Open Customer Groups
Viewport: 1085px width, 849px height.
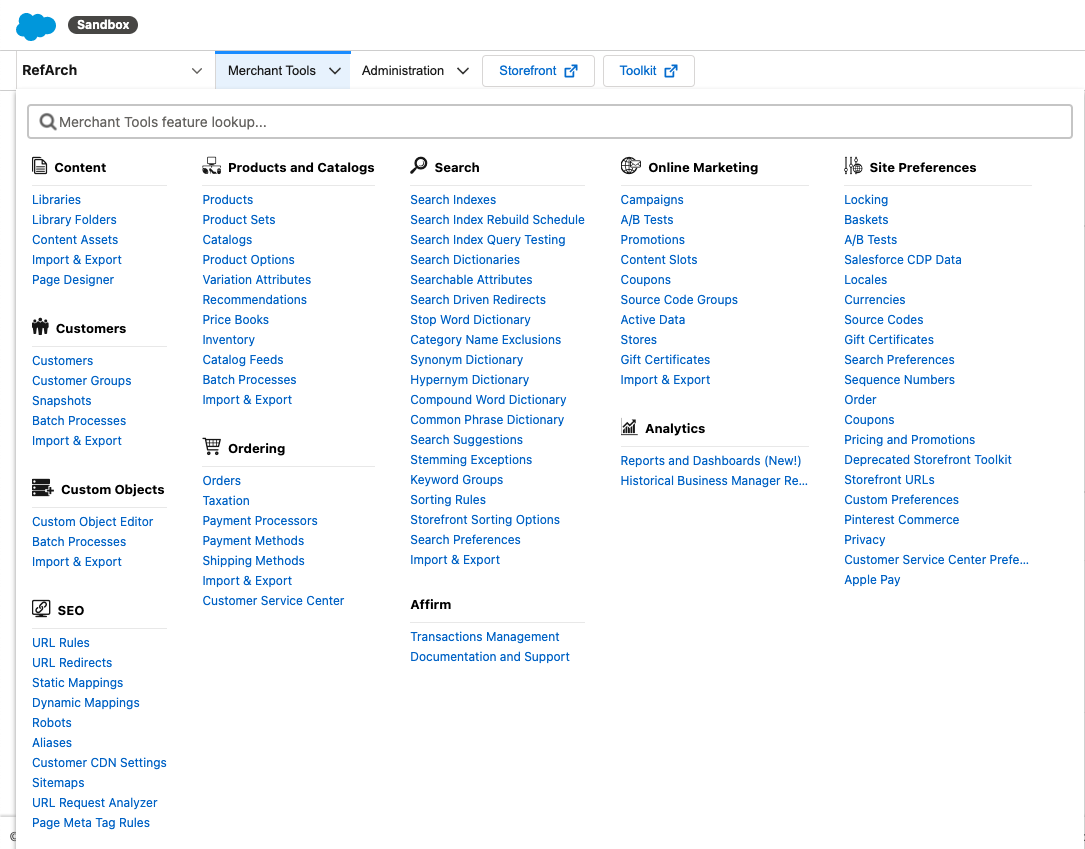(82, 381)
